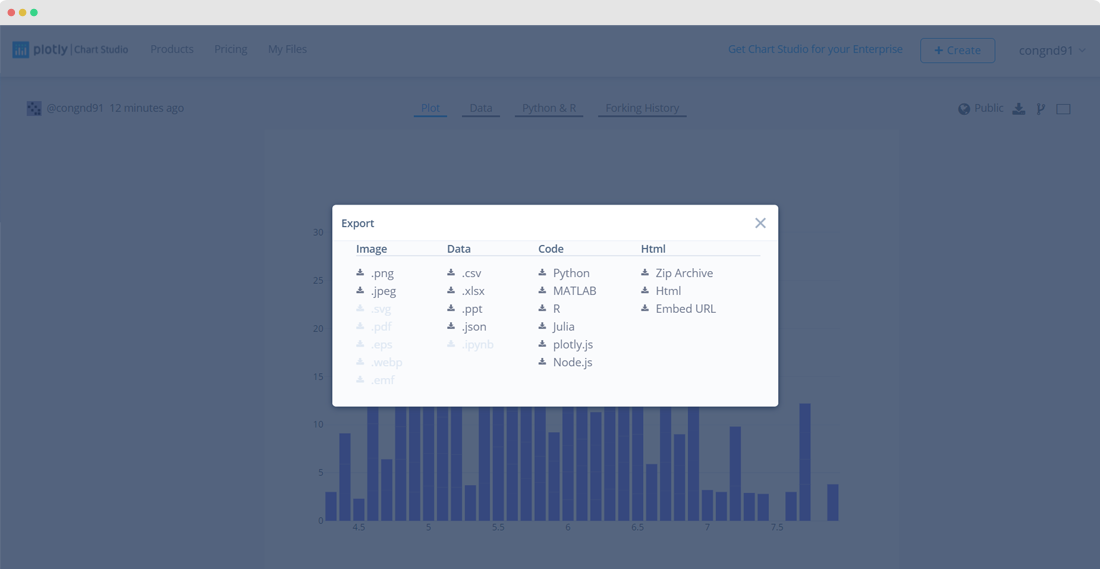
Task: Click the disabled .emf export option
Action: click(375, 380)
